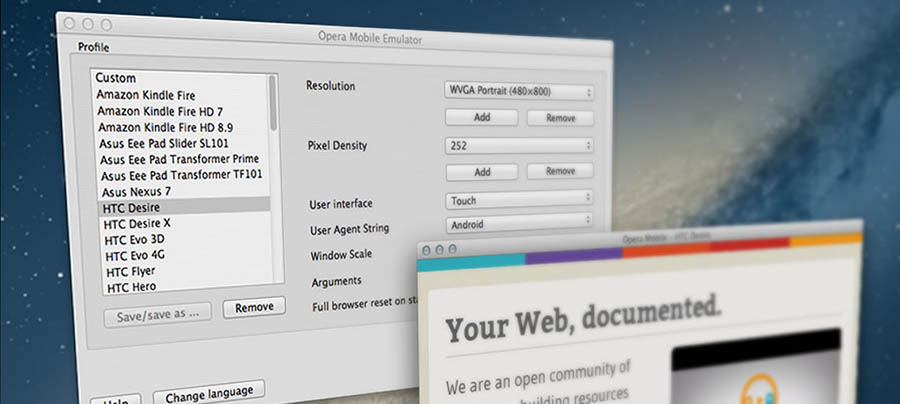900x404 pixels.
Task: Click the Help button
Action: (x=115, y=400)
